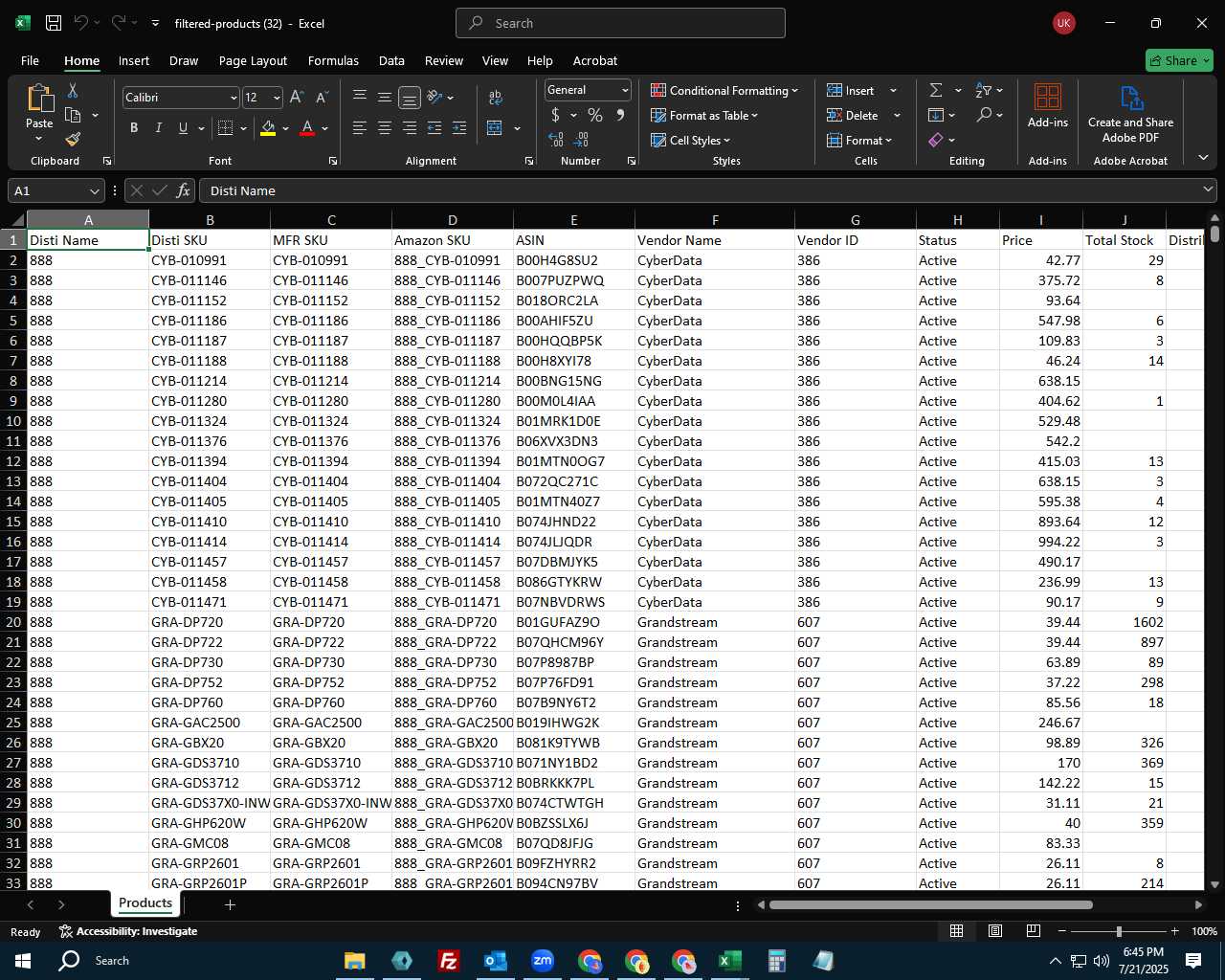This screenshot has width=1225, height=980.
Task: Click the Paste clipboard icon
Action: [x=39, y=99]
